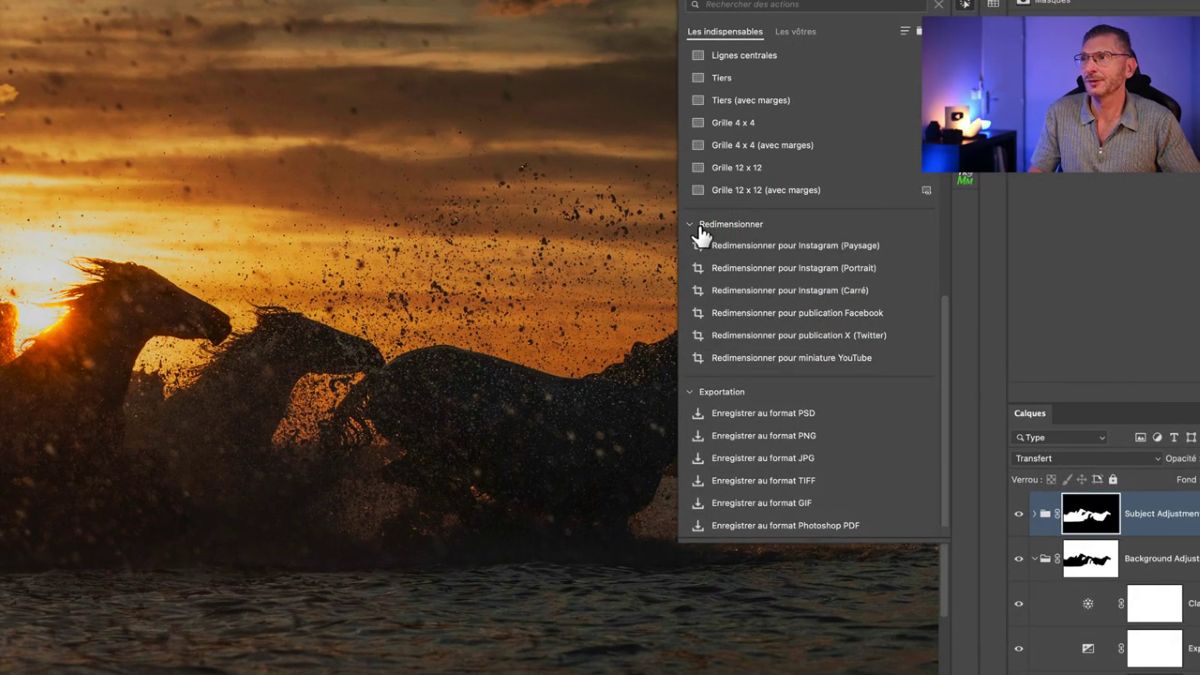This screenshot has height=675, width=1200.
Task: Switch to Les vôtres tab
Action: (796, 32)
